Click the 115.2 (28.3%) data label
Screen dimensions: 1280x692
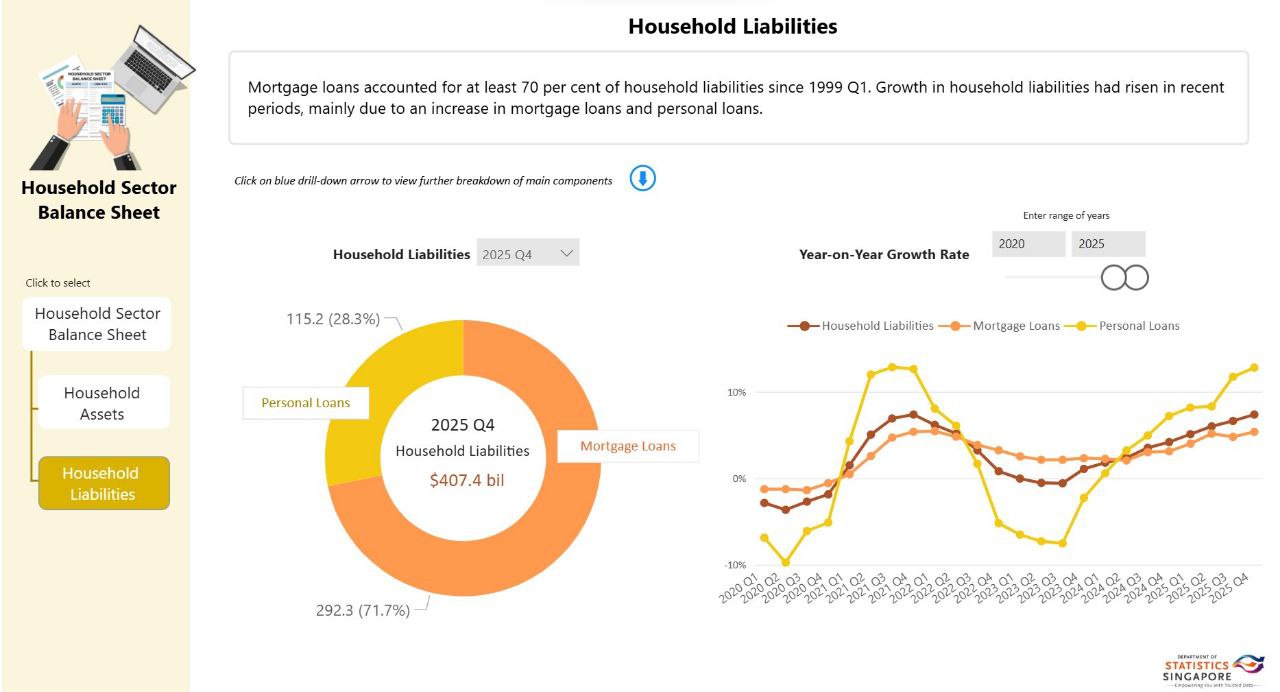pos(333,319)
